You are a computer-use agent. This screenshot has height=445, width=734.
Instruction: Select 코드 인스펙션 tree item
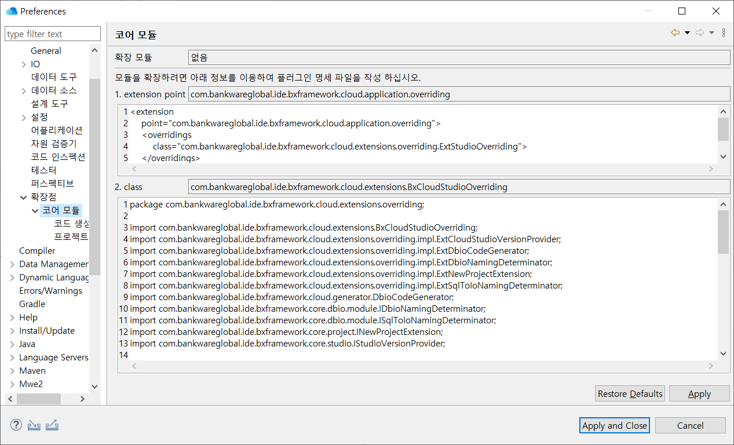pos(58,157)
